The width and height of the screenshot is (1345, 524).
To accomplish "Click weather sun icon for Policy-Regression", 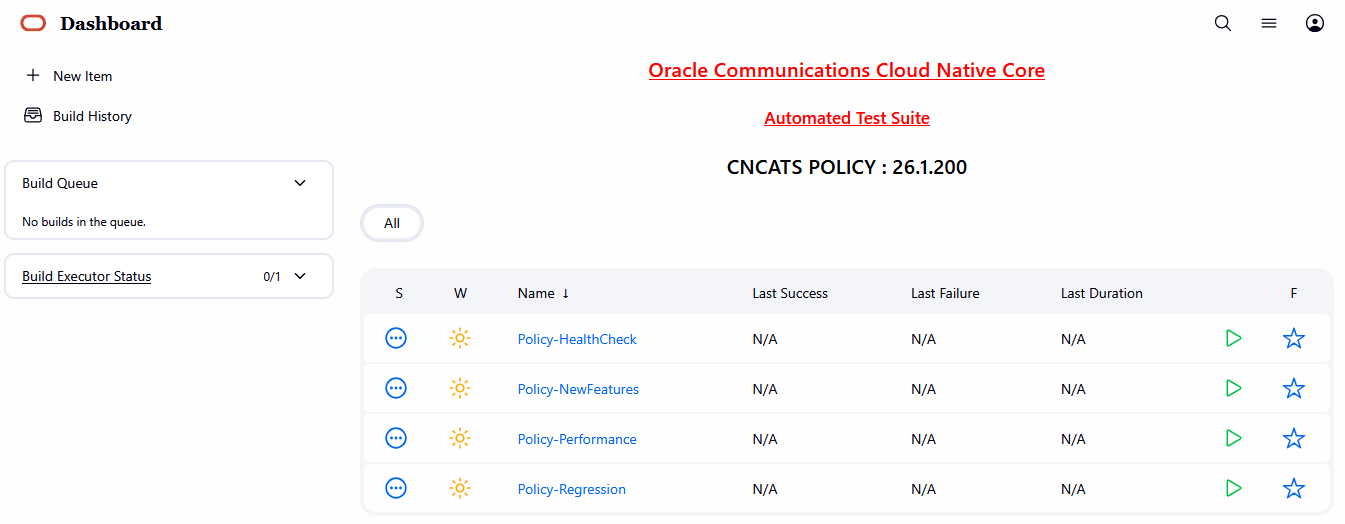I will [x=460, y=488].
